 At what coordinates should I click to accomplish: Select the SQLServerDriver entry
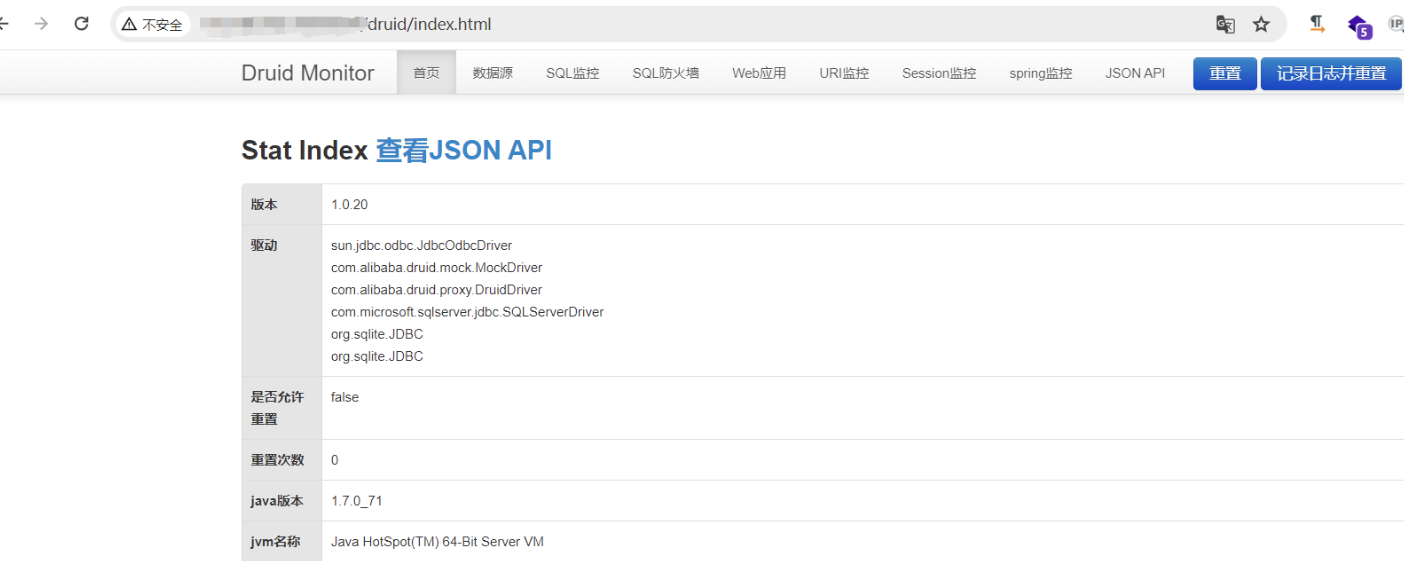pos(467,312)
